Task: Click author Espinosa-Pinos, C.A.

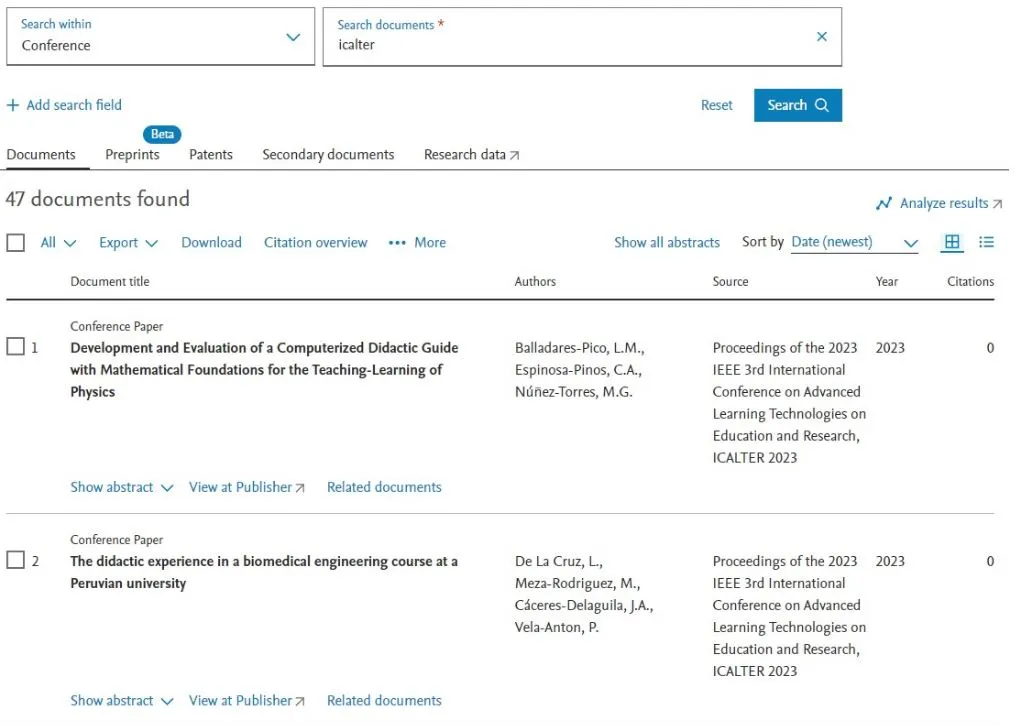Action: [578, 370]
